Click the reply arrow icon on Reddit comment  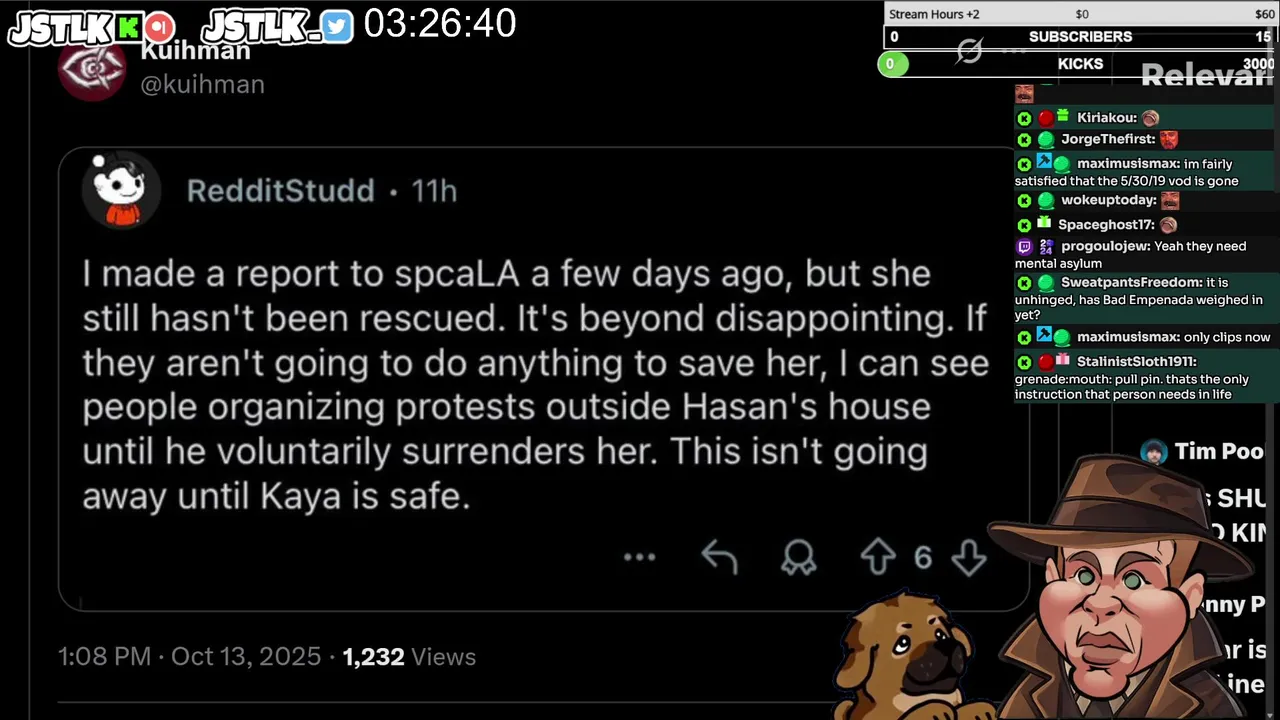(x=719, y=557)
